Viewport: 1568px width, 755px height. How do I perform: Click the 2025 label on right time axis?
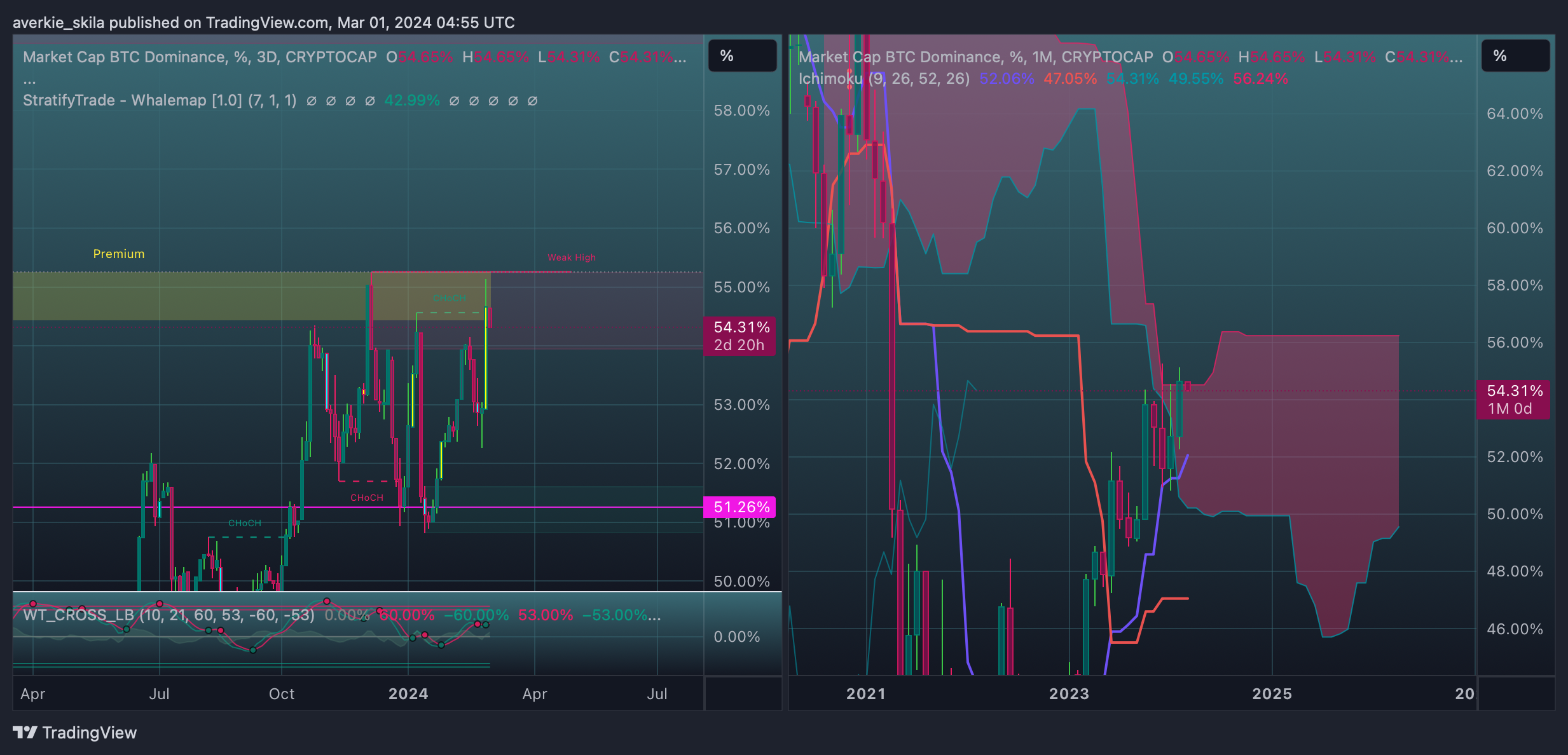click(x=1272, y=694)
